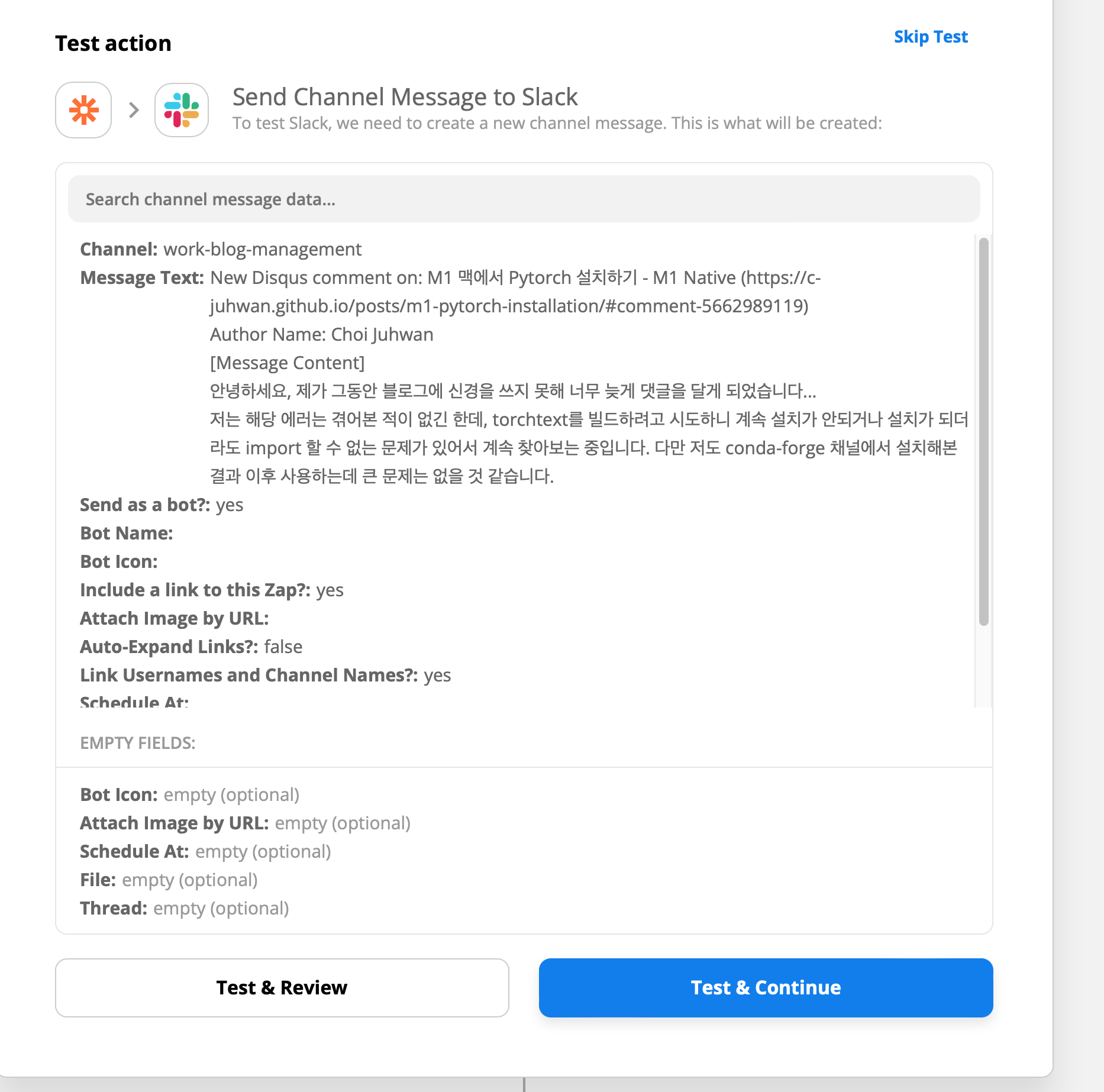
Task: Click the chevron between Zapier and Slack icons
Action: point(134,110)
